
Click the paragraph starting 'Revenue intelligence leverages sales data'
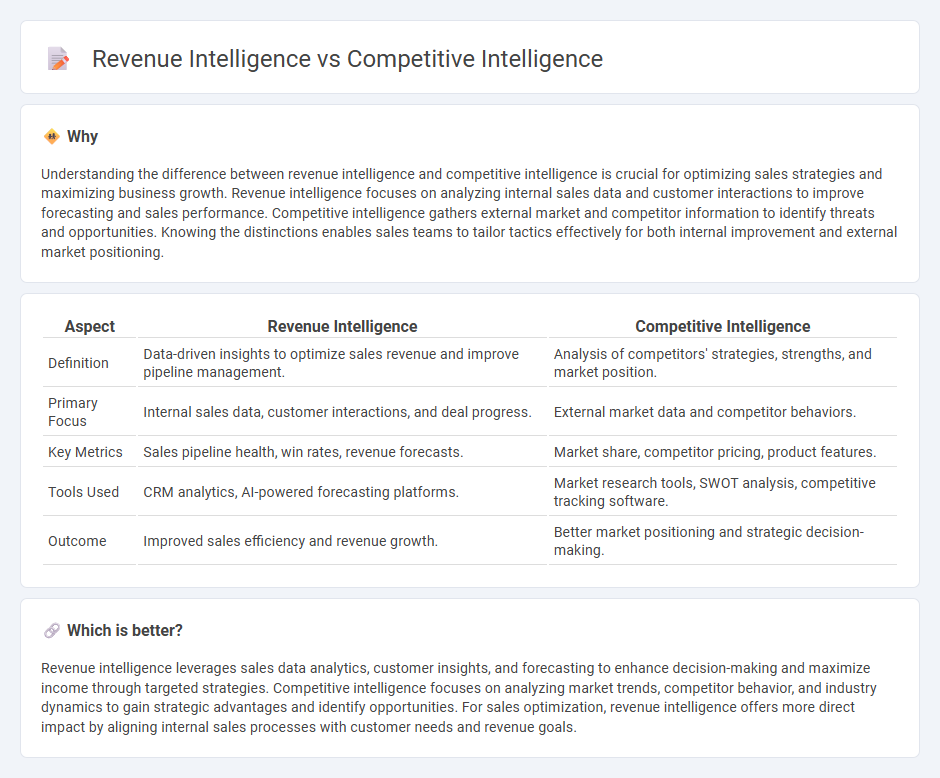[459, 697]
